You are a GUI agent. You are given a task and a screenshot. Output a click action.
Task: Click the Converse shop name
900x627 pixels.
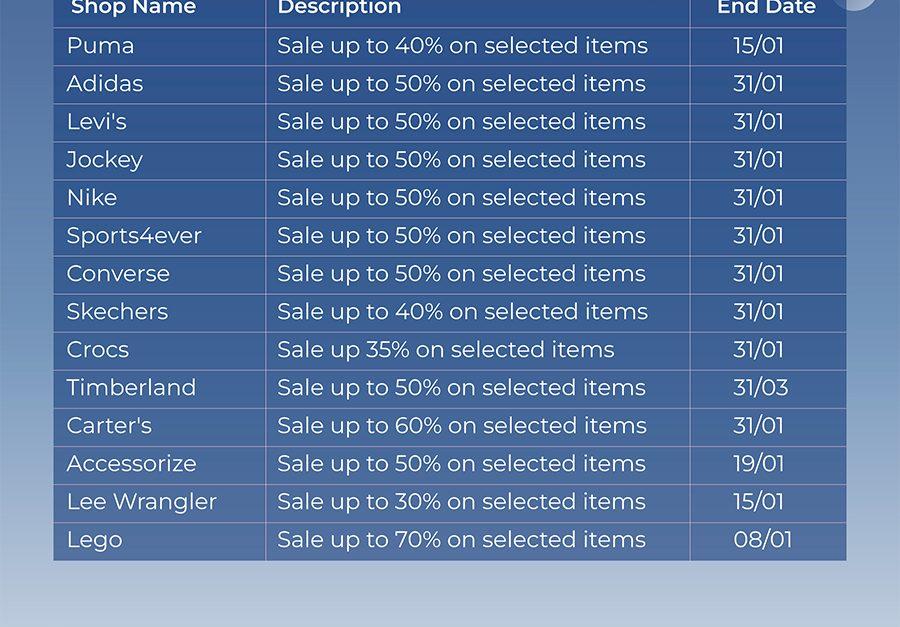pyautogui.click(x=118, y=274)
